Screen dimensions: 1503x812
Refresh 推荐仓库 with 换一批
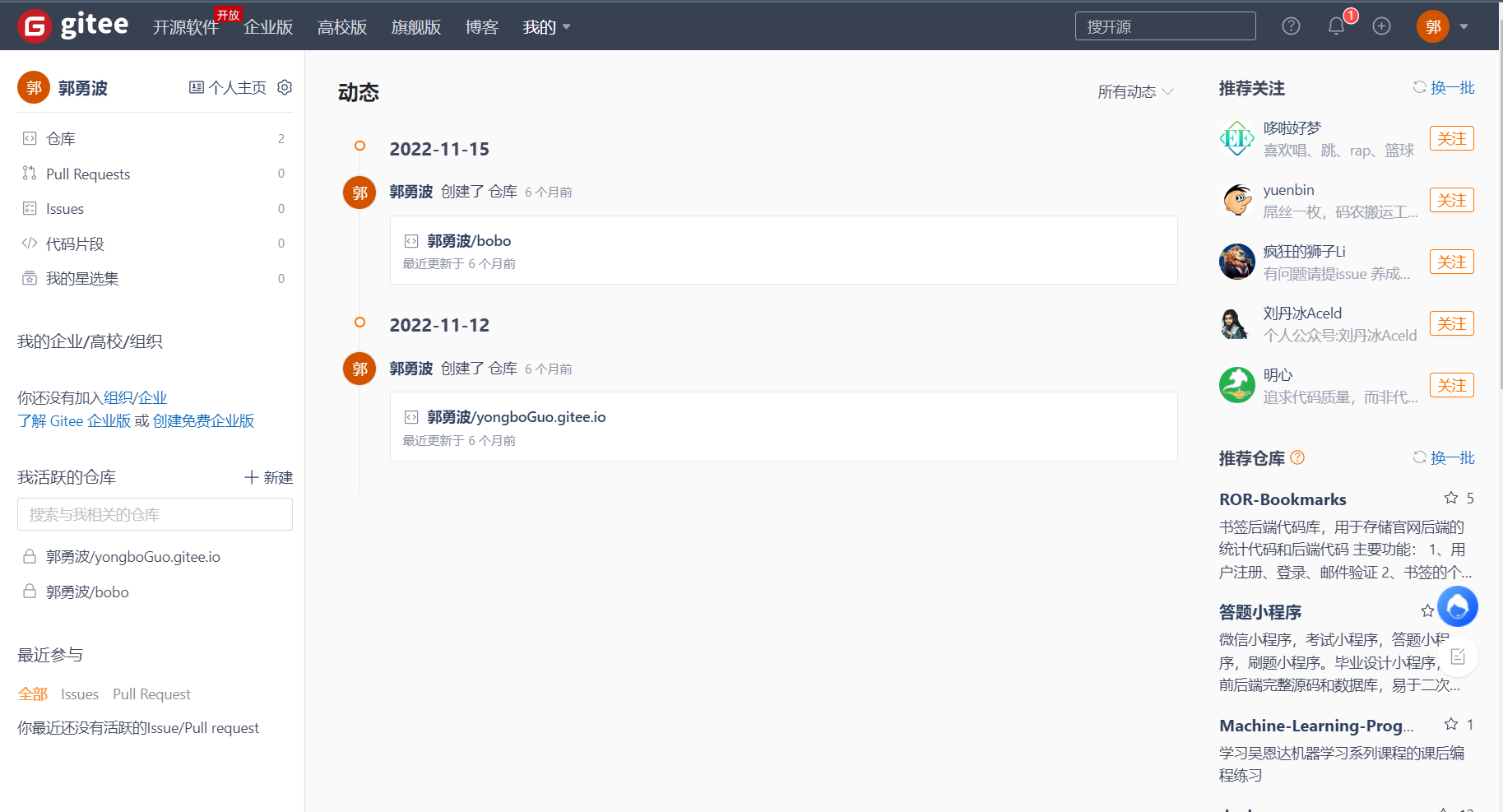[1444, 457]
